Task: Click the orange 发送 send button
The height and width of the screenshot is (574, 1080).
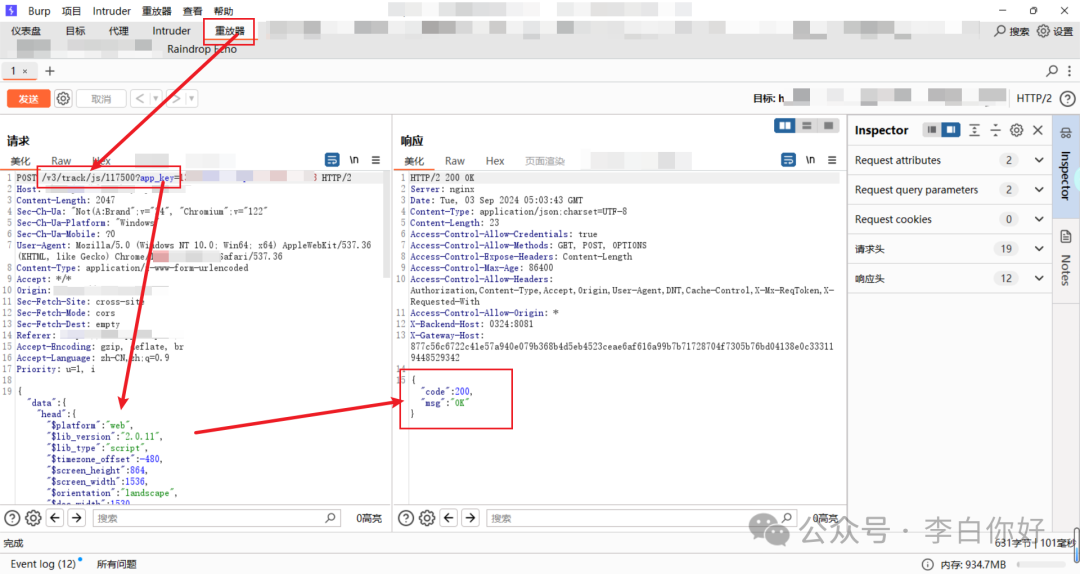Action: (28, 99)
